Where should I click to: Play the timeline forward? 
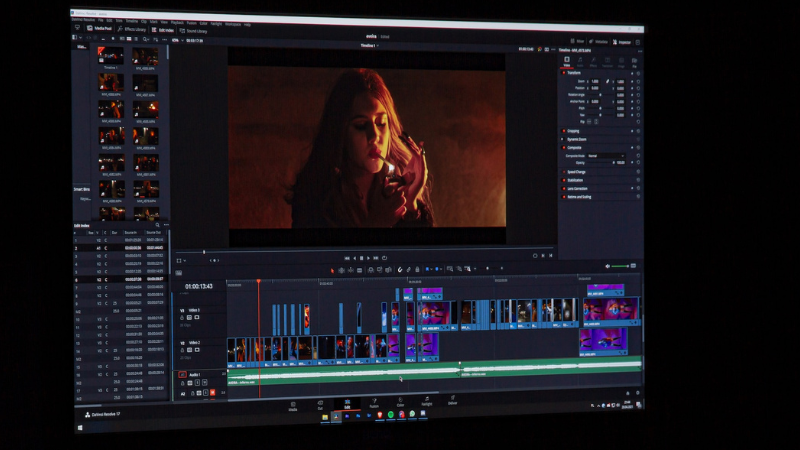[368, 259]
